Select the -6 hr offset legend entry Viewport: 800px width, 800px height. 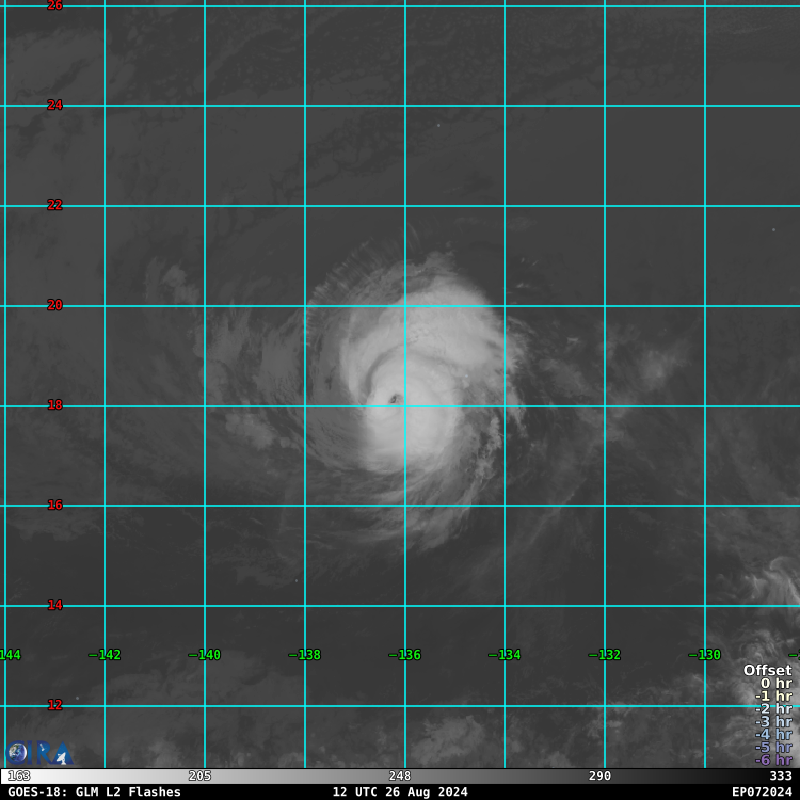[x=773, y=760]
